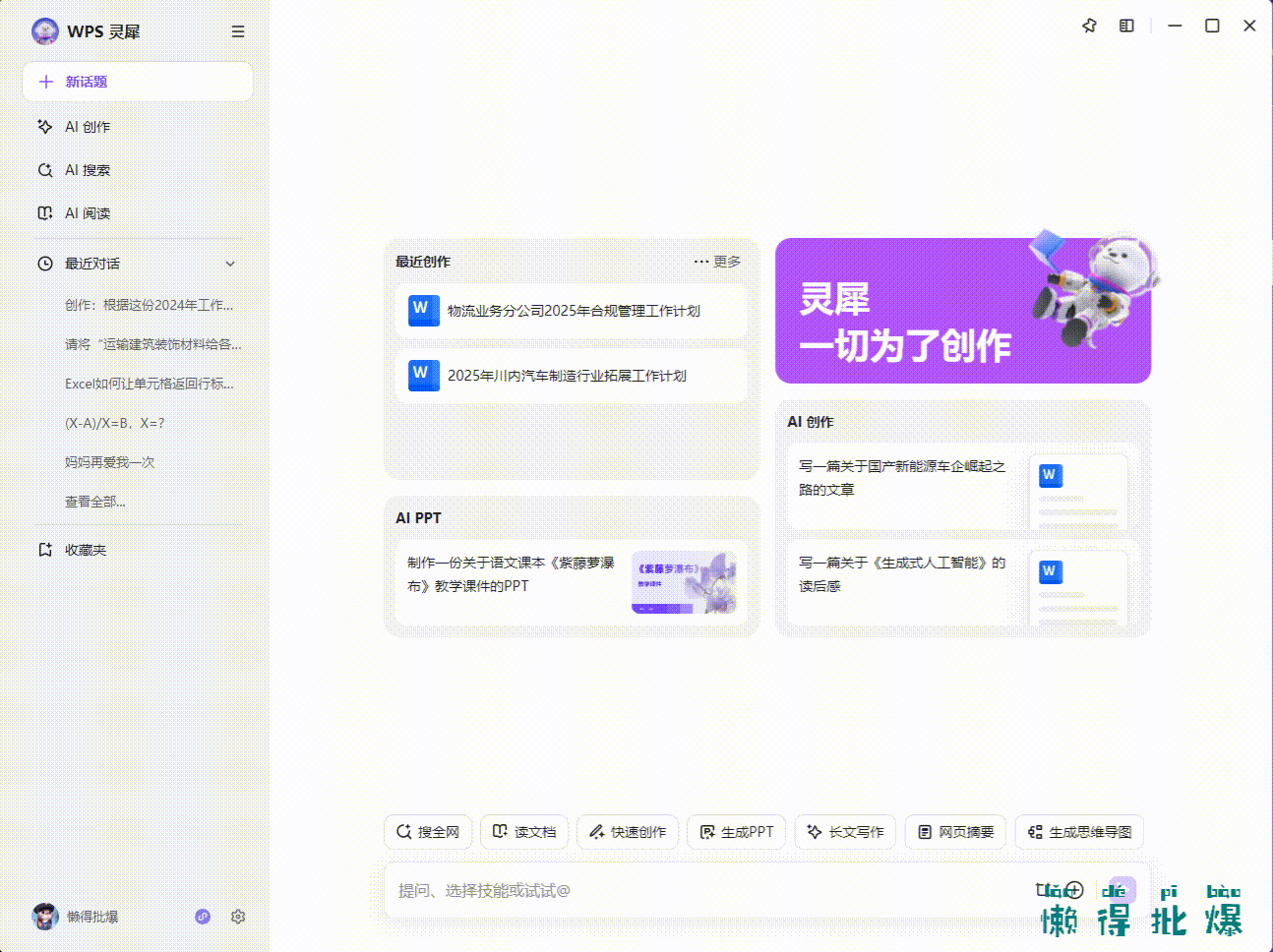Choose the 生成思维导图 skill

[x=1079, y=832]
